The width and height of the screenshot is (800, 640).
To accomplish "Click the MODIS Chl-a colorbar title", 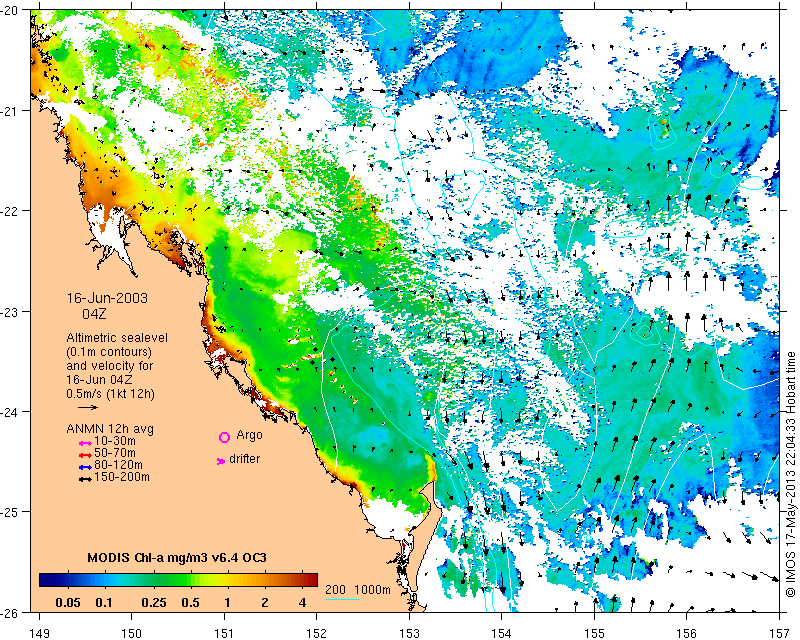I will [x=177, y=557].
